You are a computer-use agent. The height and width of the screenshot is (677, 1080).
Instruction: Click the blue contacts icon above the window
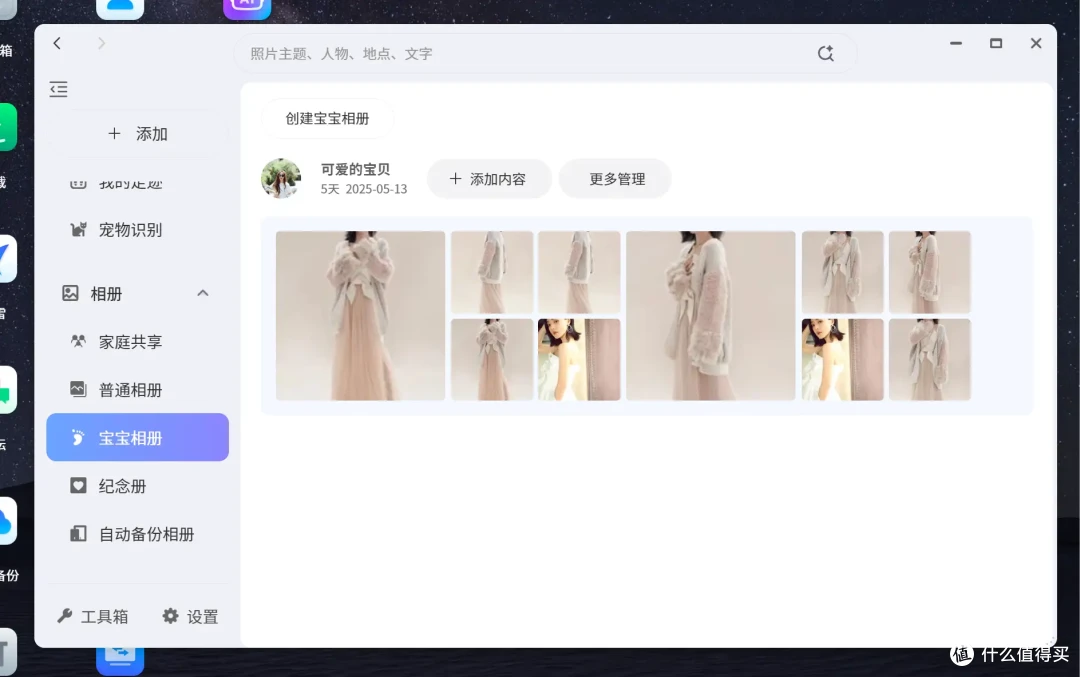click(120, 9)
